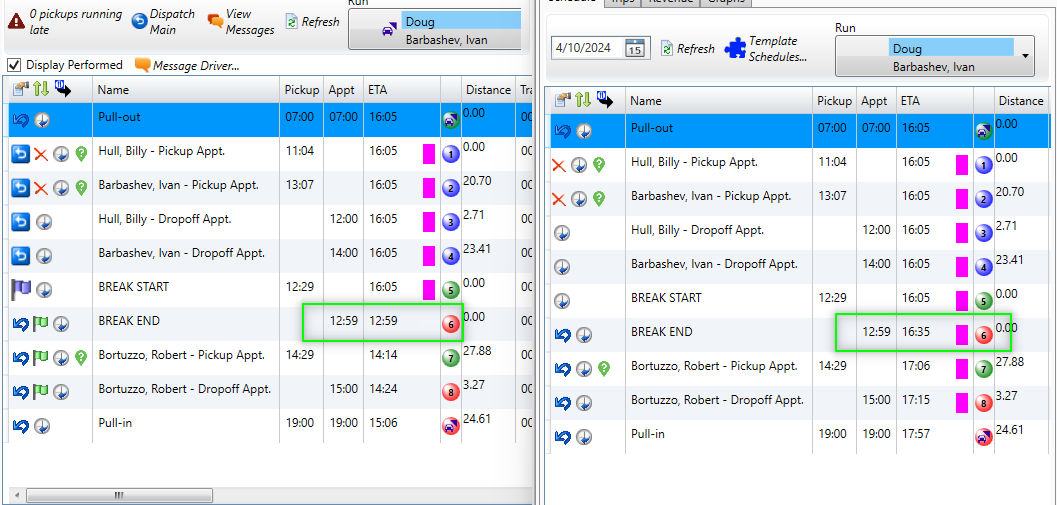Click the green location pin on left Bortuzzo pickup row
Screen dimensions: 1057x505
[x=82, y=358]
